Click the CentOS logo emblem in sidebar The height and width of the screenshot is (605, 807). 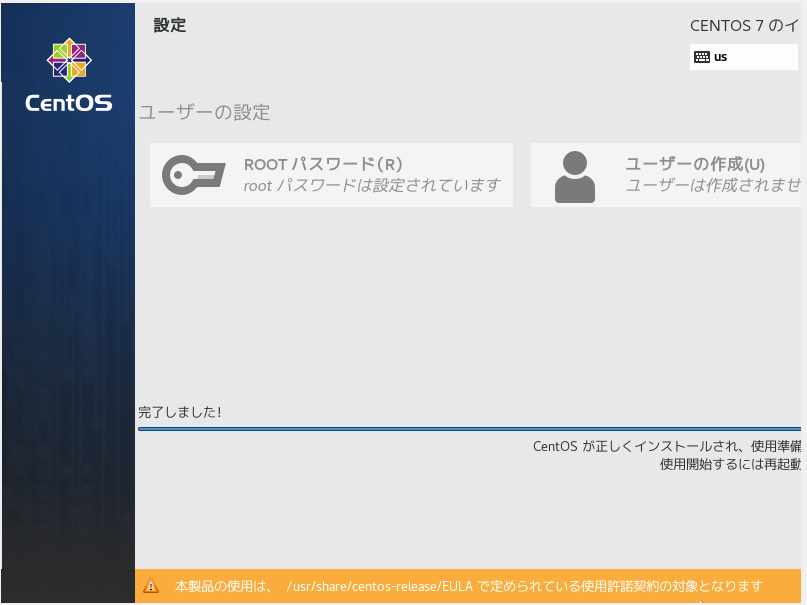click(x=69, y=60)
